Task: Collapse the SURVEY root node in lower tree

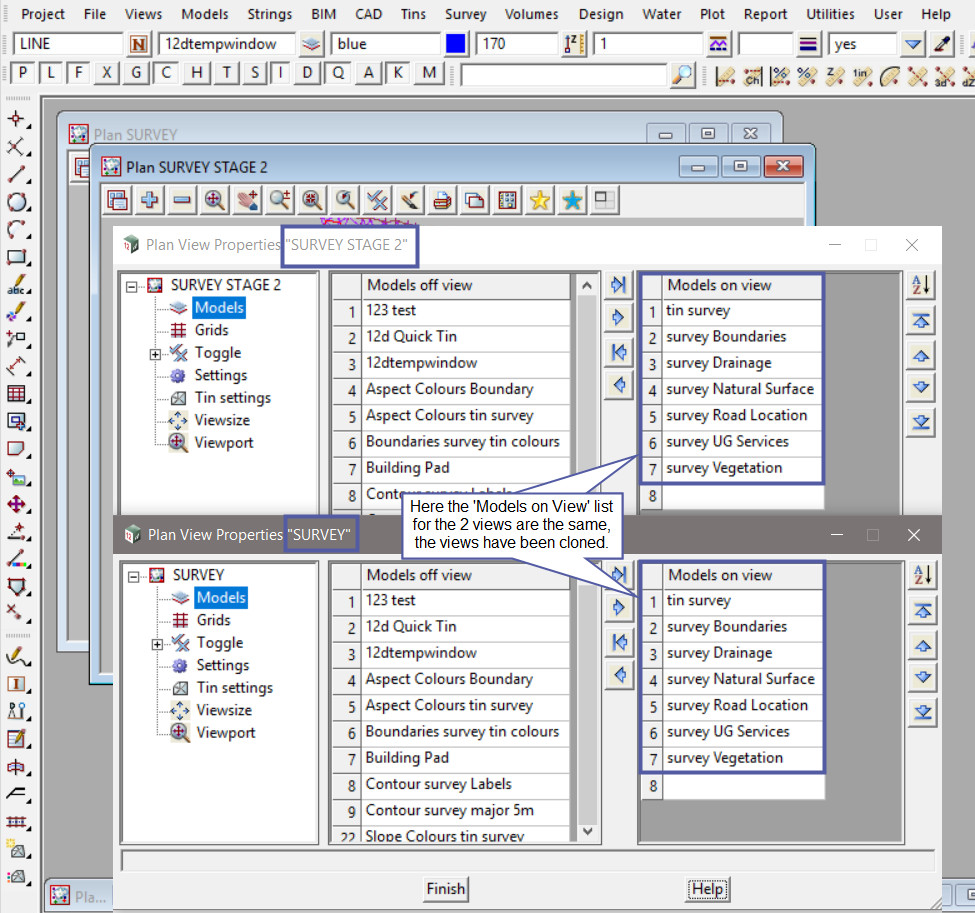Action: coord(133,576)
